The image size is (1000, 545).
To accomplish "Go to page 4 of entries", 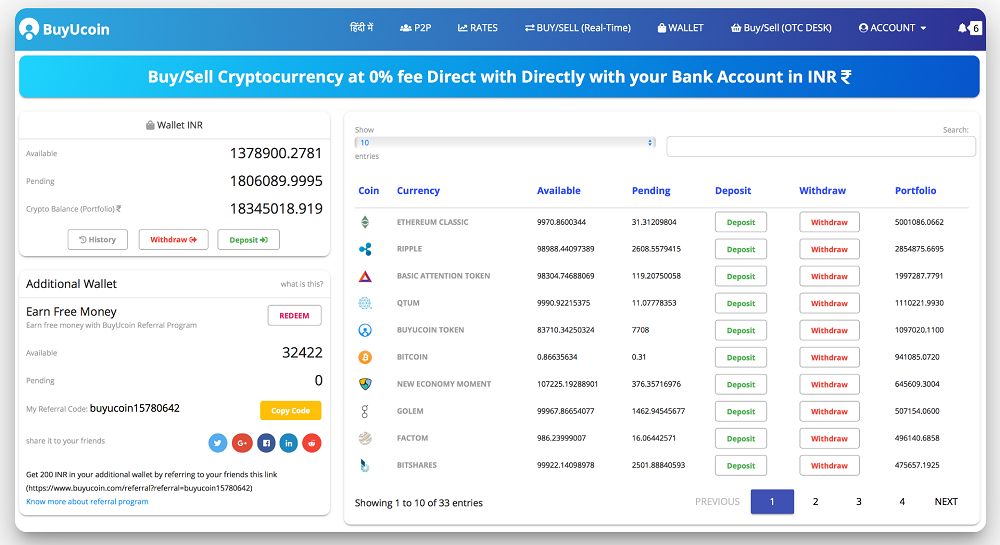I will click(x=902, y=502).
